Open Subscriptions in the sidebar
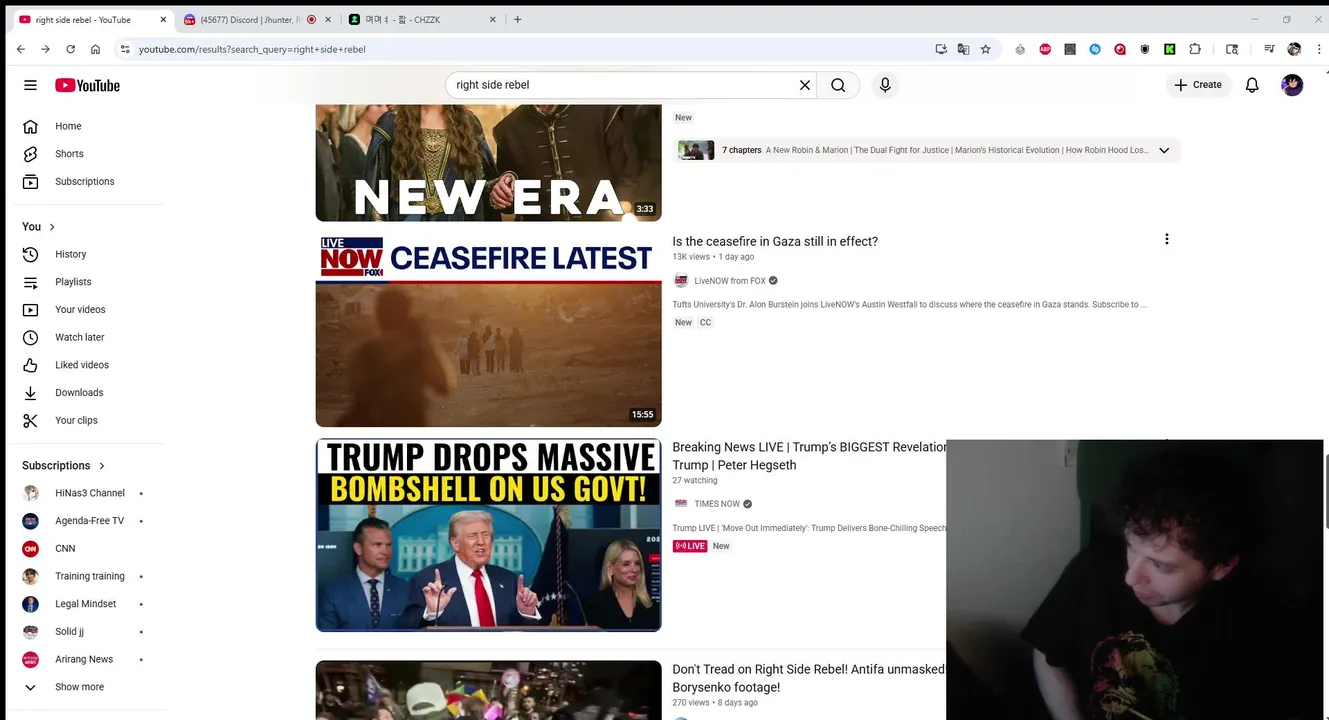The height and width of the screenshot is (720, 1329). coord(86,182)
